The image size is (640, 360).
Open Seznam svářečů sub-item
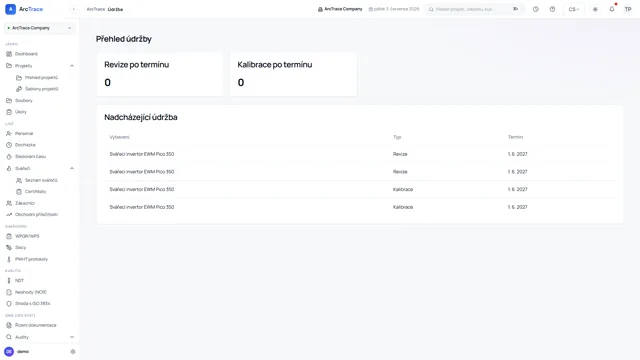[x=41, y=180]
